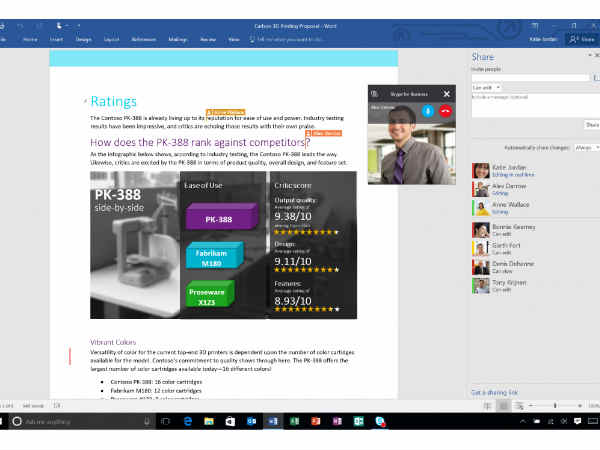Open the Insert ribbon tab
Screen dimensions: 600x450
57,40
